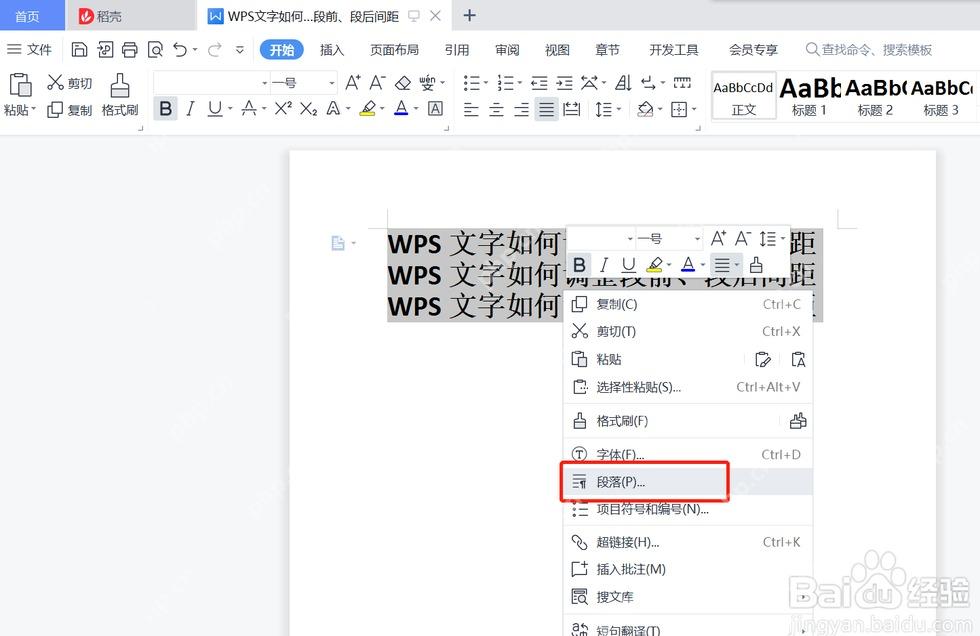The height and width of the screenshot is (636, 980).
Task: Open the 视图 (View) ribbon tab
Action: point(557,49)
